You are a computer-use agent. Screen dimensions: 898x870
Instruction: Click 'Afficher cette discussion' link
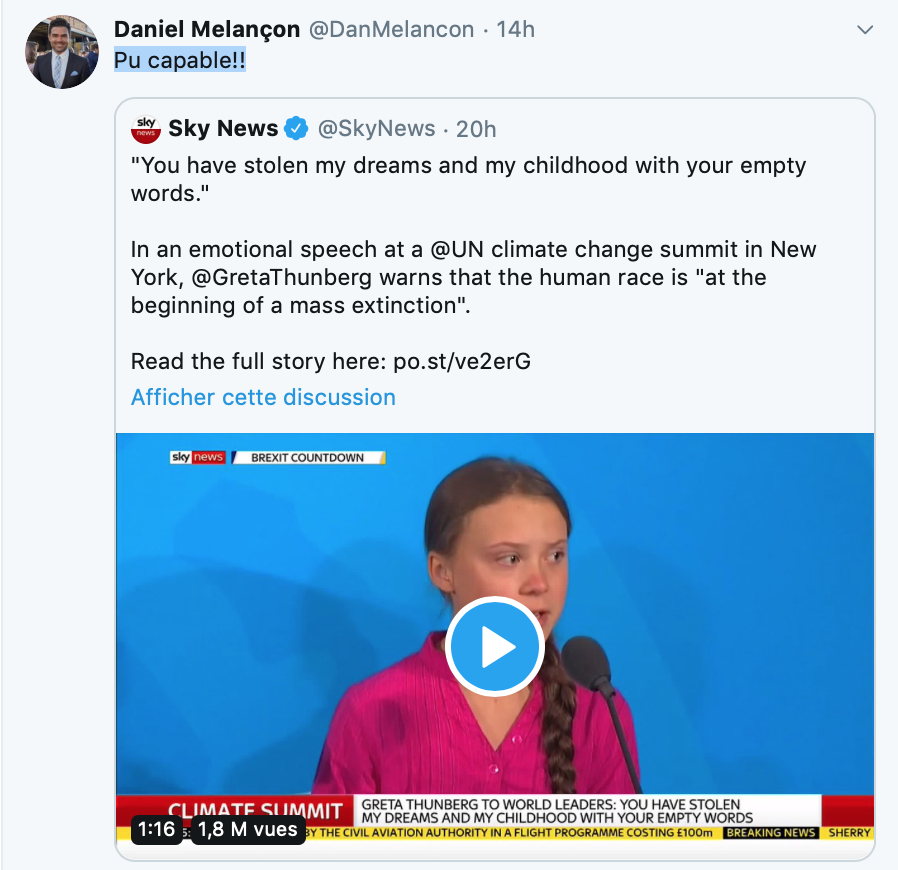[263, 397]
